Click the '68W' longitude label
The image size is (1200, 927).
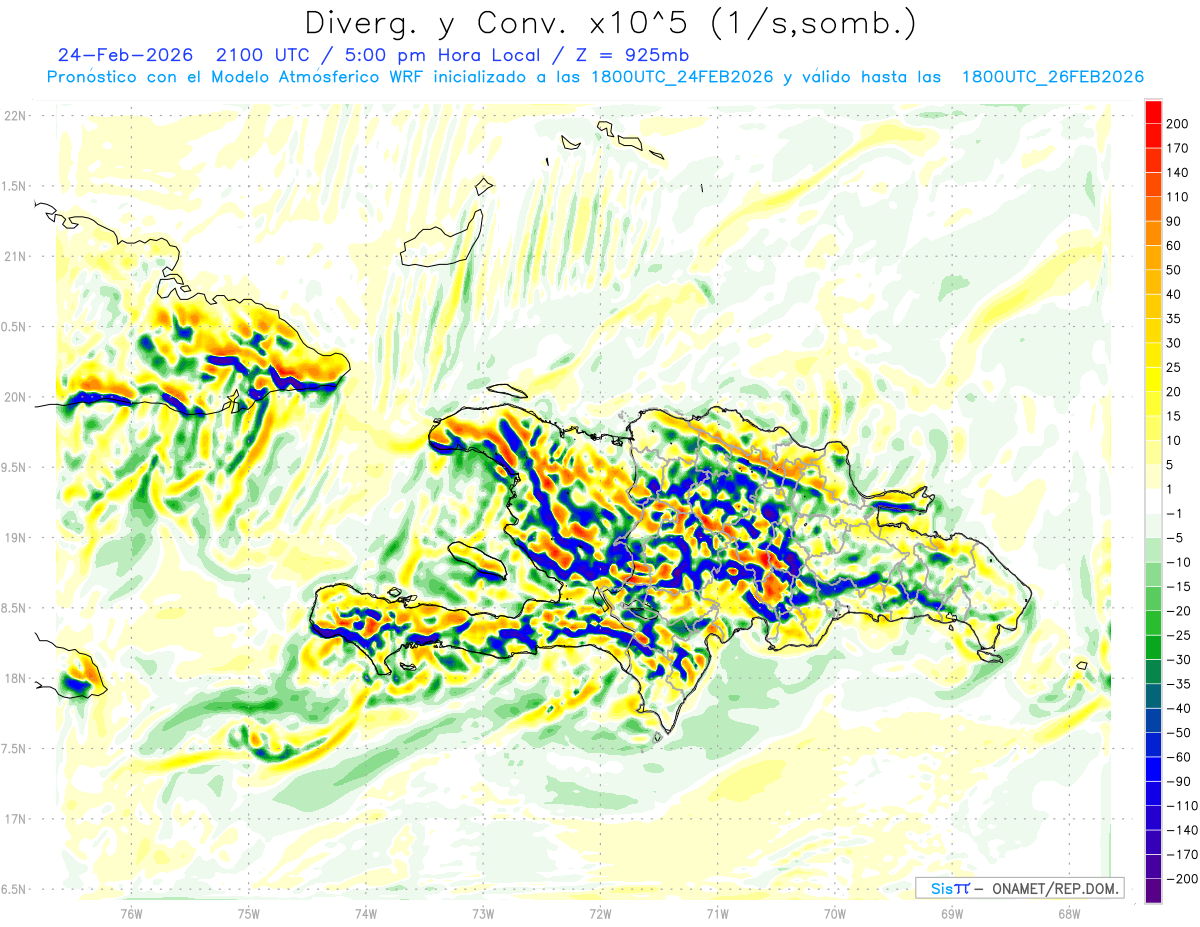pyautogui.click(x=1068, y=912)
